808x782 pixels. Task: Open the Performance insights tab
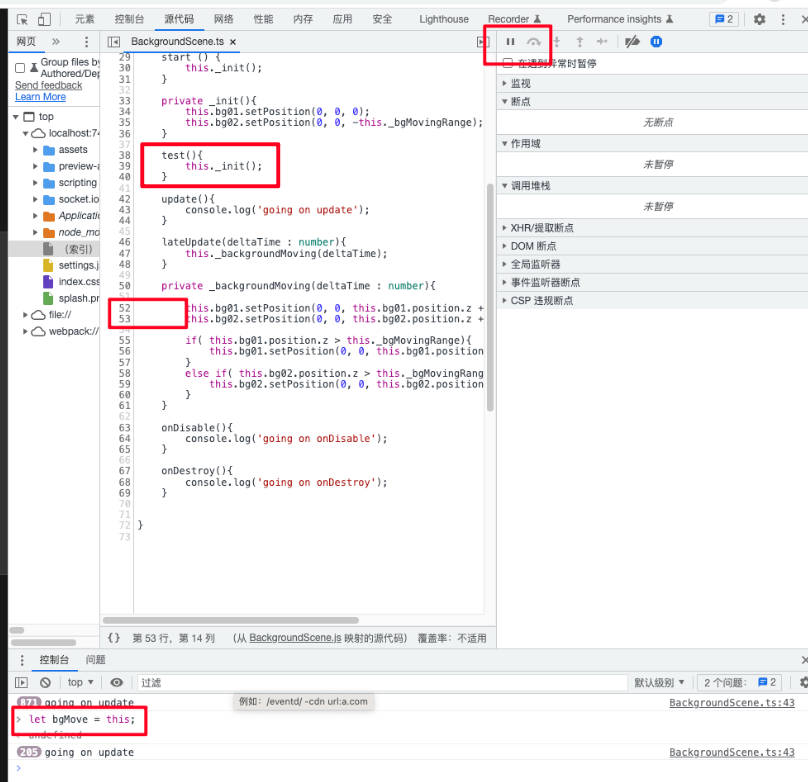pos(620,19)
